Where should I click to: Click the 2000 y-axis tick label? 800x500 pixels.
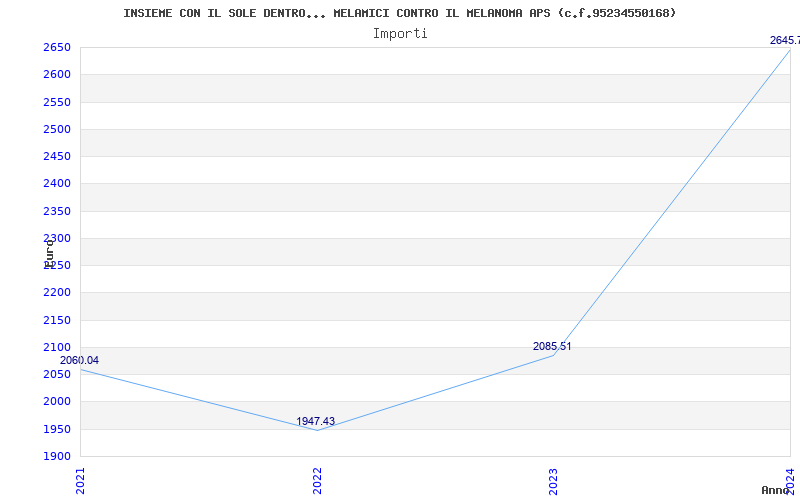click(x=57, y=401)
